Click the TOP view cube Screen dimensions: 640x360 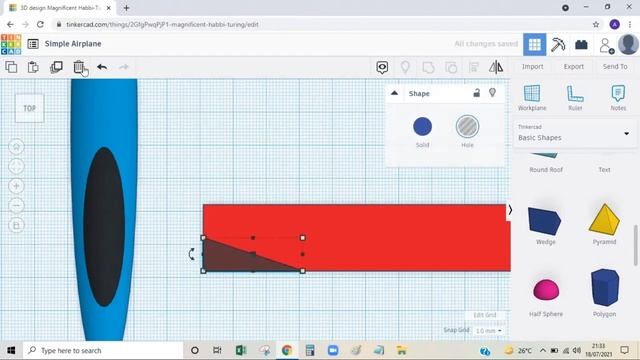click(29, 109)
